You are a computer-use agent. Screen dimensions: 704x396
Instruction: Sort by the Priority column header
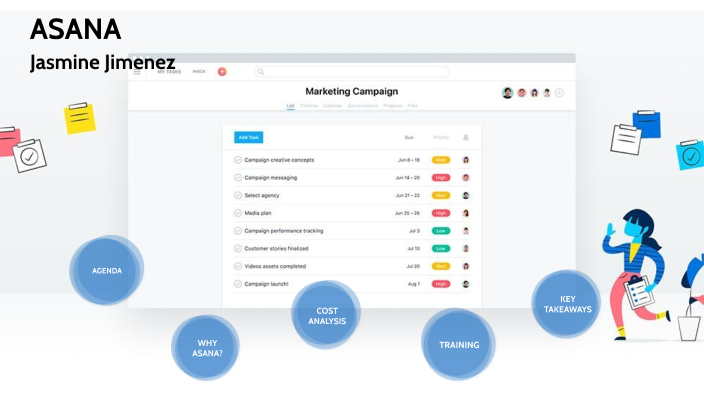[x=441, y=137]
